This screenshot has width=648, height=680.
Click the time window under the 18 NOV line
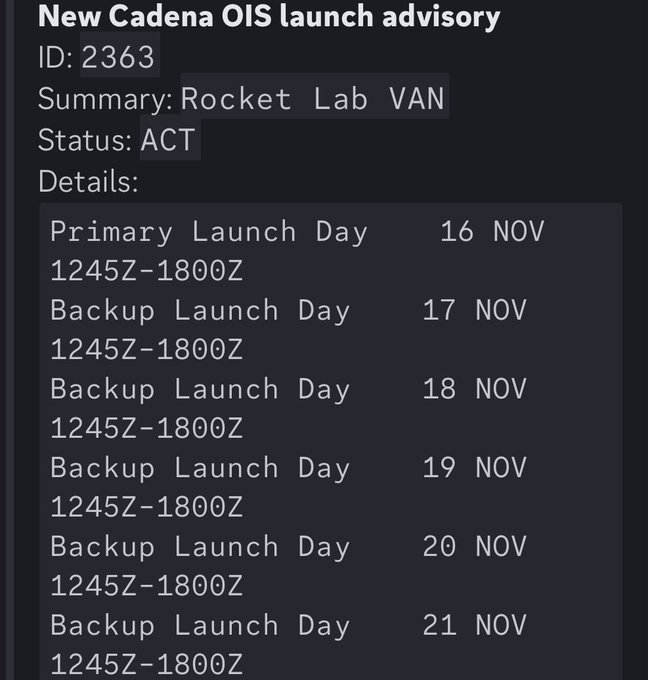146,429
